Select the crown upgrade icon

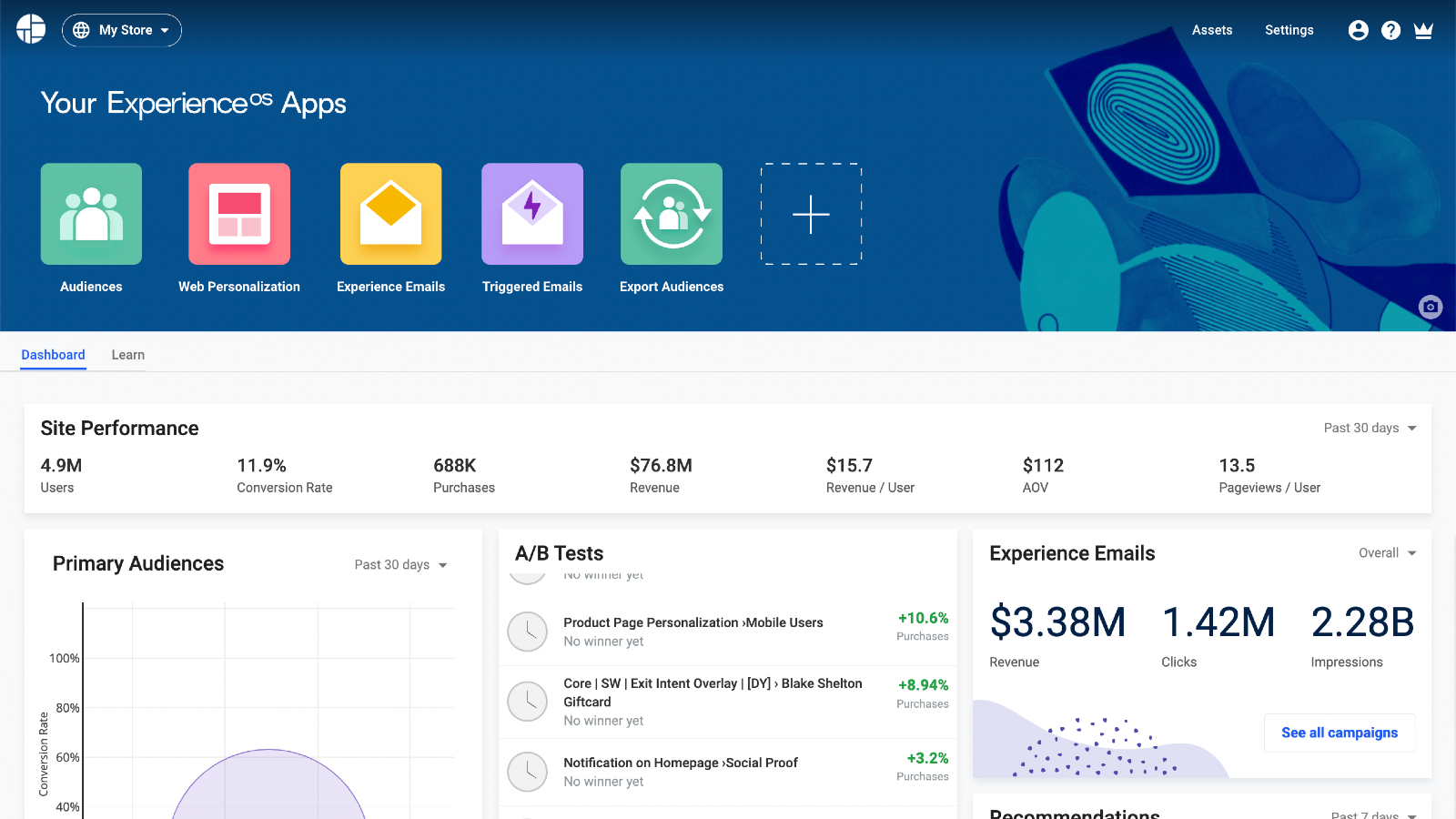1423,29
